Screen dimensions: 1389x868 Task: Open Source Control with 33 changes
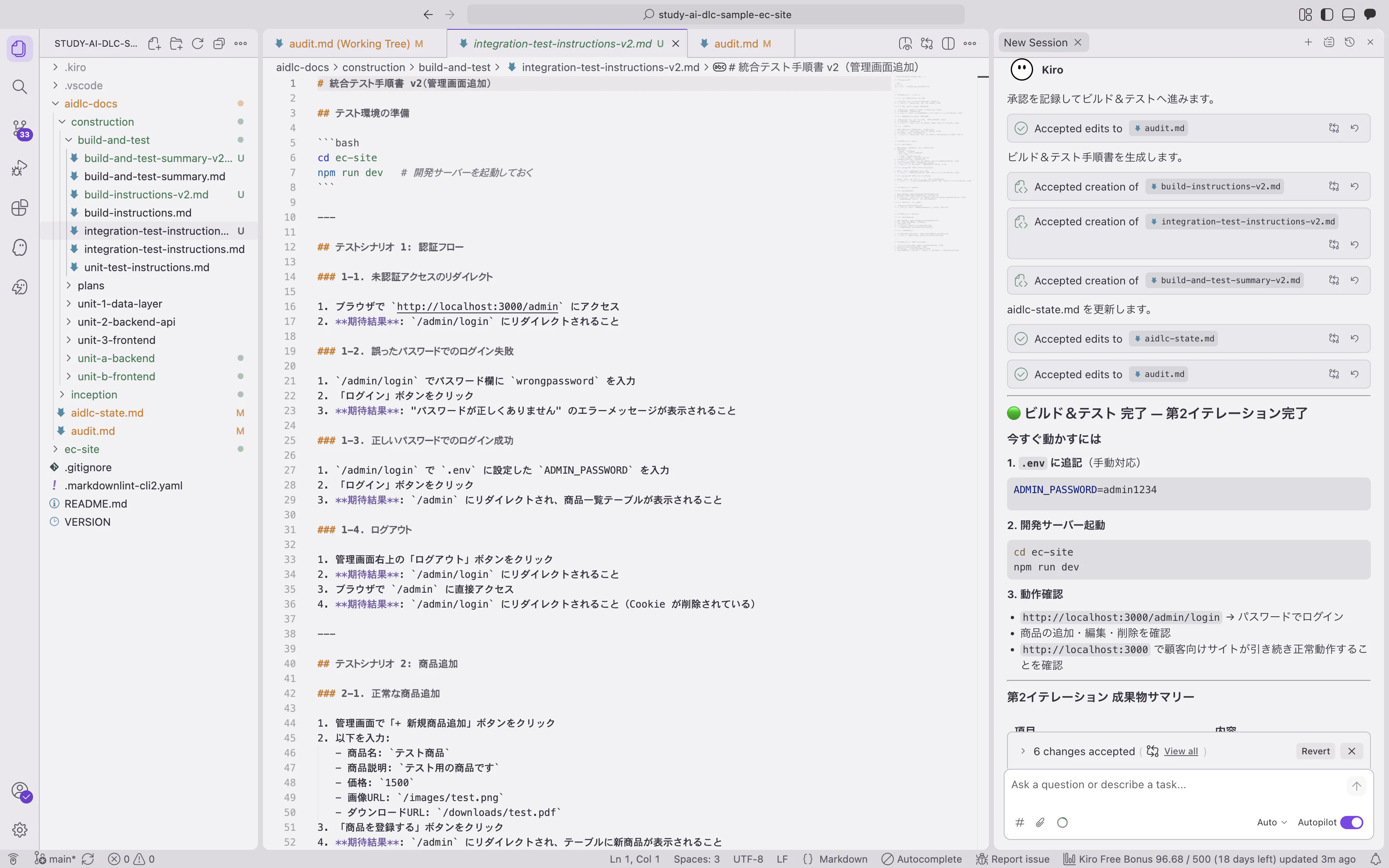[19, 129]
